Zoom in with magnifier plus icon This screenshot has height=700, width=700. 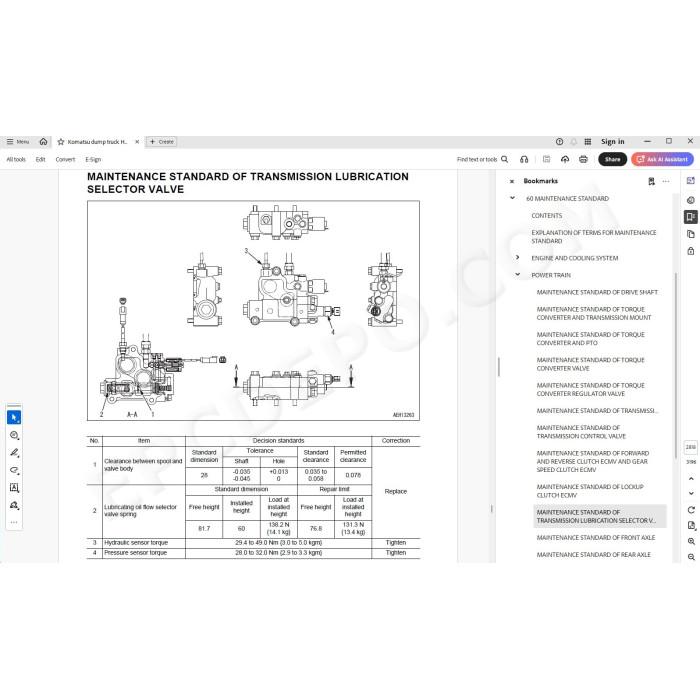click(691, 541)
